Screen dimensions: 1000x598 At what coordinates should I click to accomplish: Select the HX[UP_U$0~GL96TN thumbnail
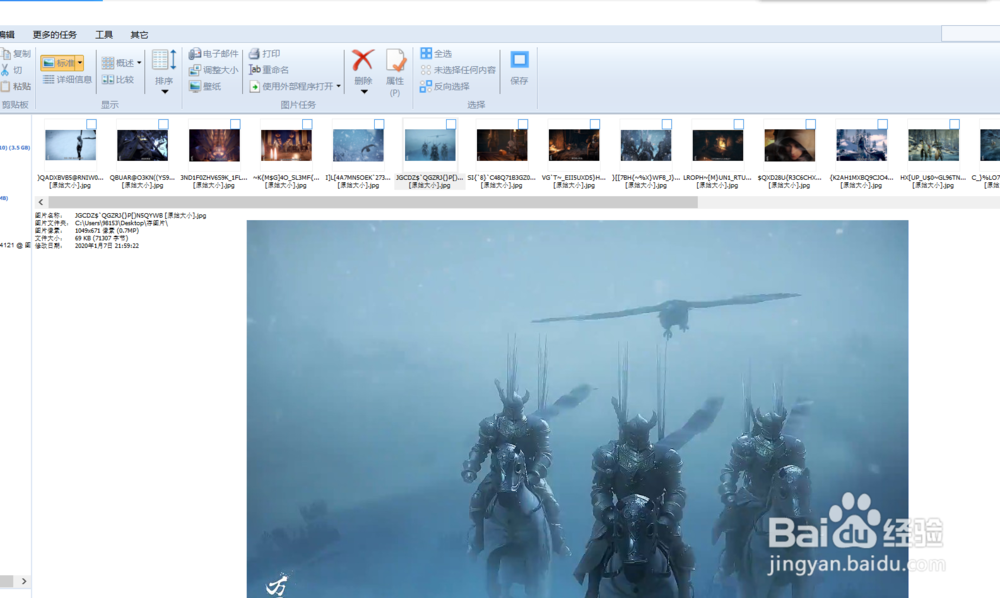point(934,146)
